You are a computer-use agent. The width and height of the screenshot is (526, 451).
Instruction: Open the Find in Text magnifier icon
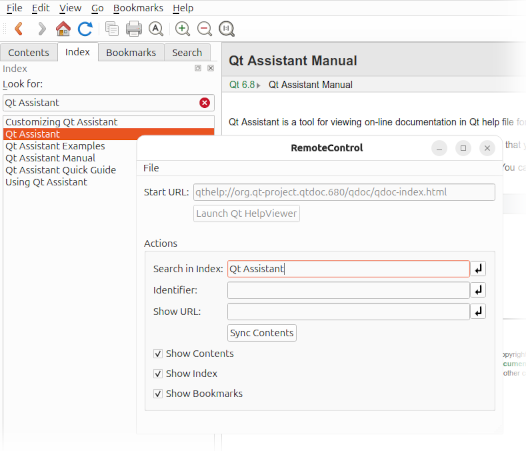156,29
